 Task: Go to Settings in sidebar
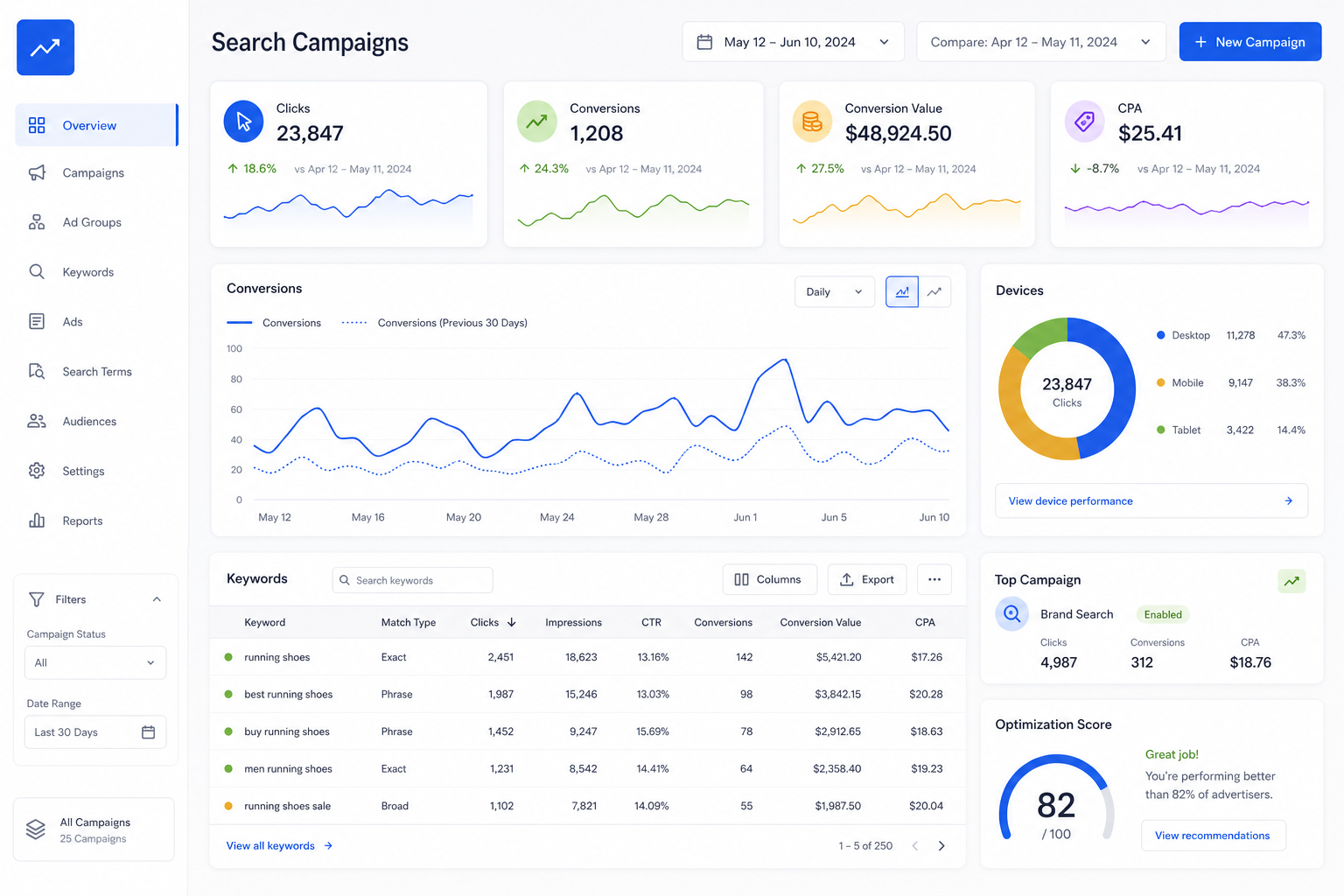[83, 471]
